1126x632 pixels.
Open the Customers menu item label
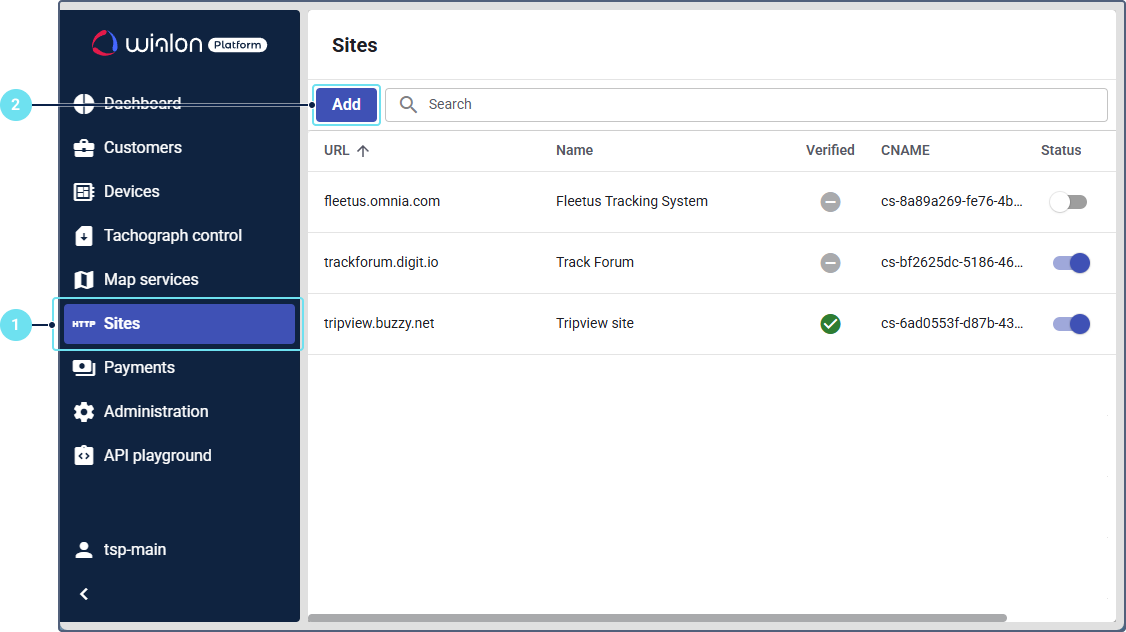coord(143,148)
